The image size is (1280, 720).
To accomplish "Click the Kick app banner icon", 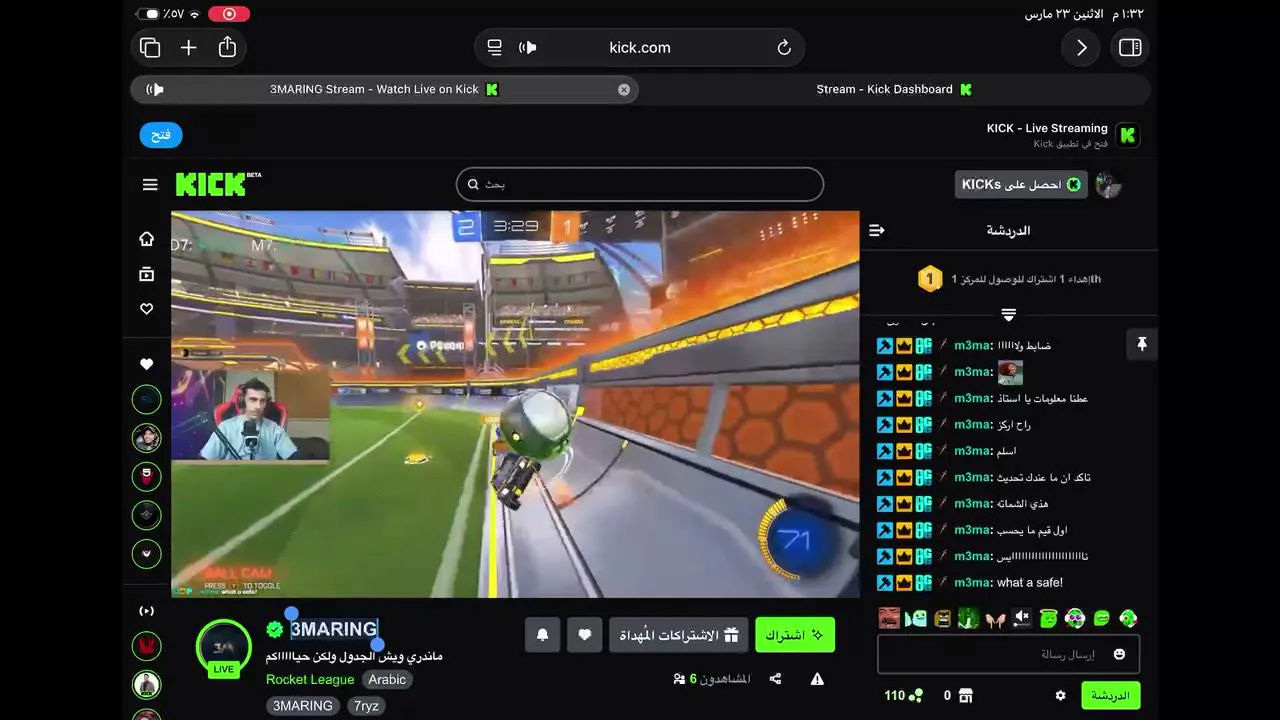I will (x=1128, y=135).
